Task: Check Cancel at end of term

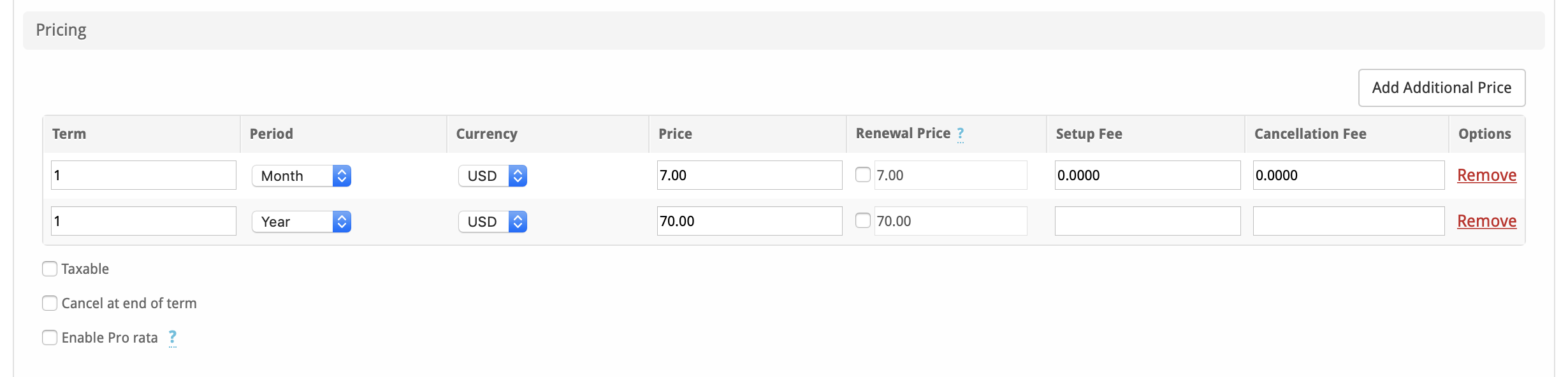Action: (x=50, y=303)
